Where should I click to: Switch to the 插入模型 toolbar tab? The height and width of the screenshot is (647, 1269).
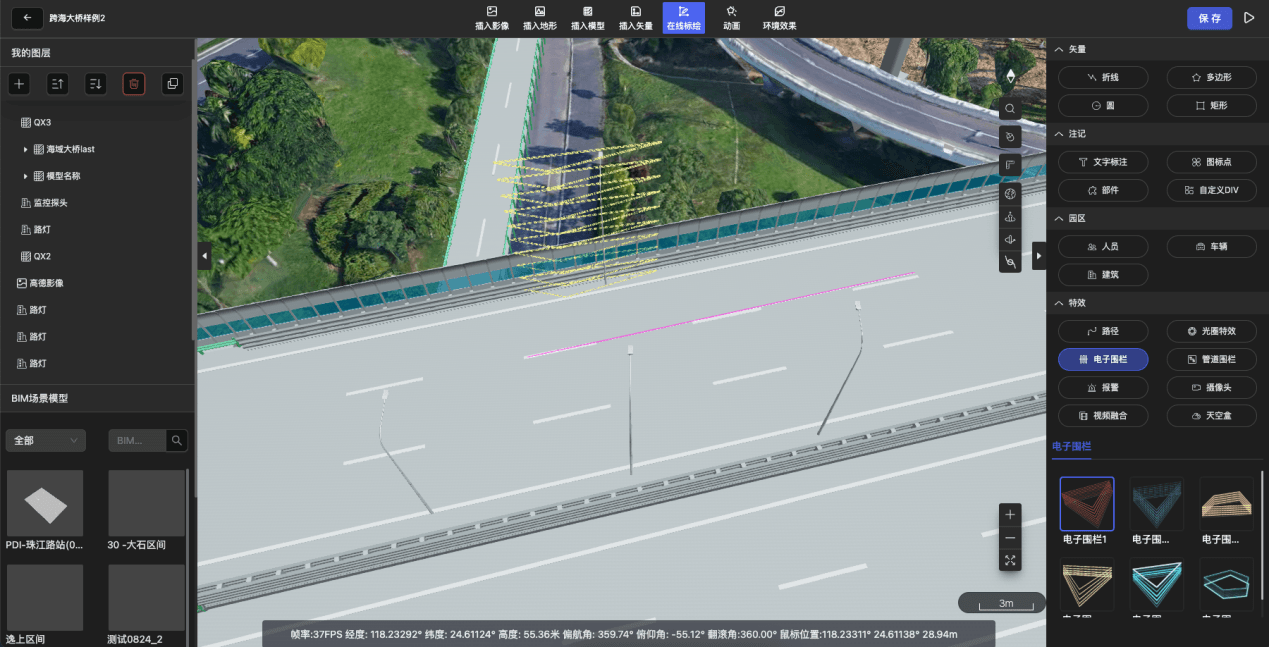tap(587, 17)
